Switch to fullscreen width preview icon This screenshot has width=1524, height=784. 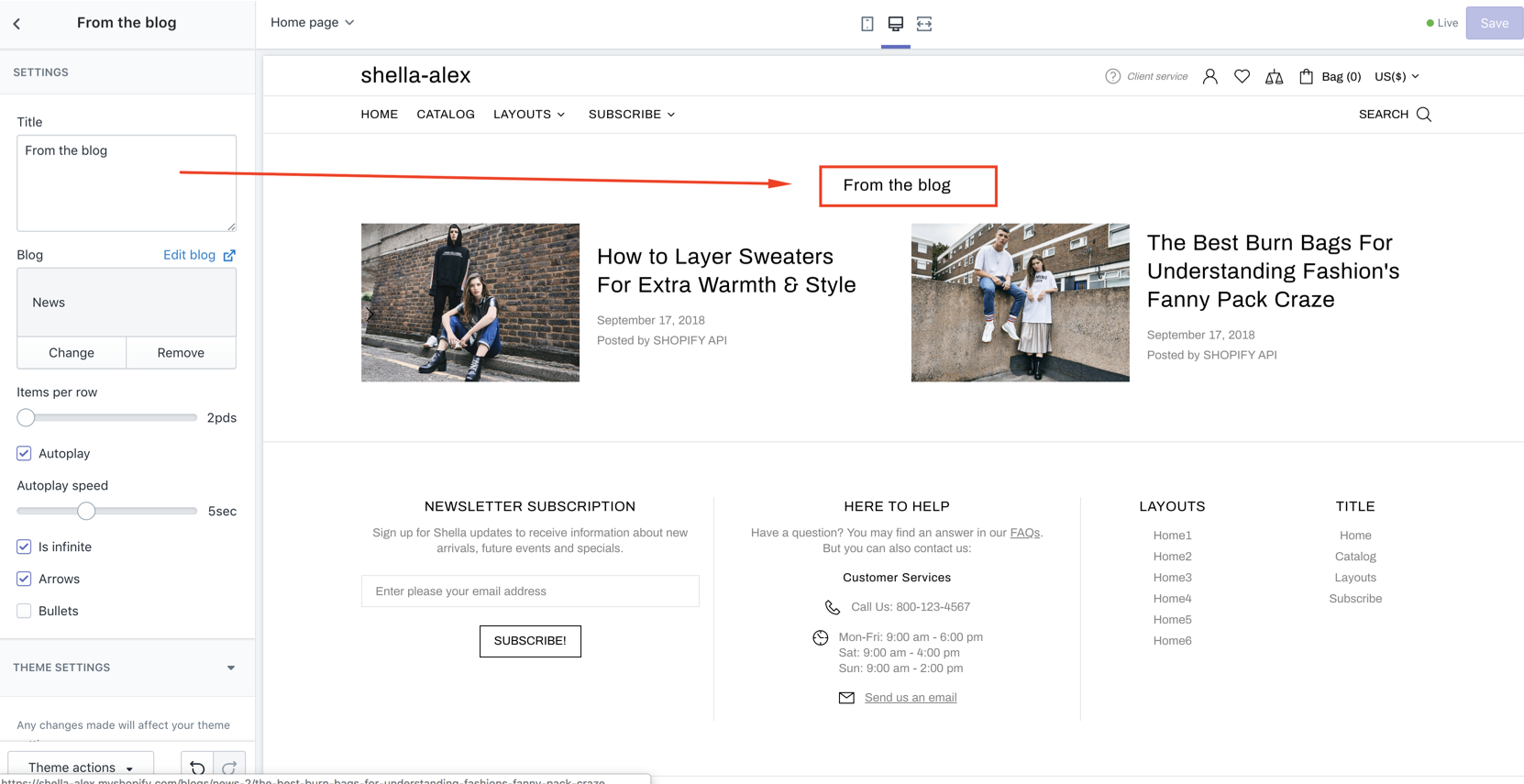click(x=924, y=24)
